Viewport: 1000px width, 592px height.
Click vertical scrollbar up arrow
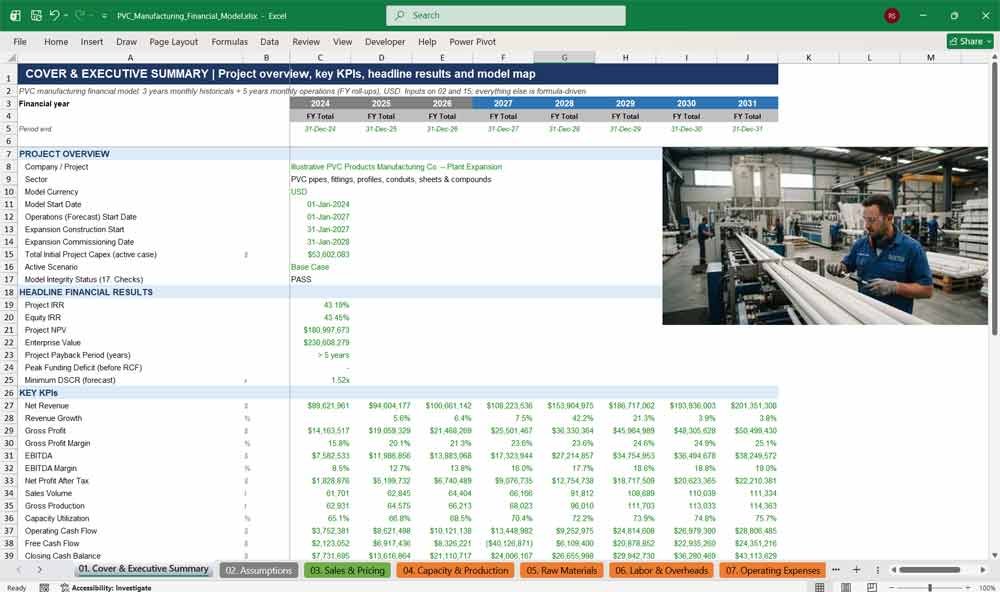point(994,58)
